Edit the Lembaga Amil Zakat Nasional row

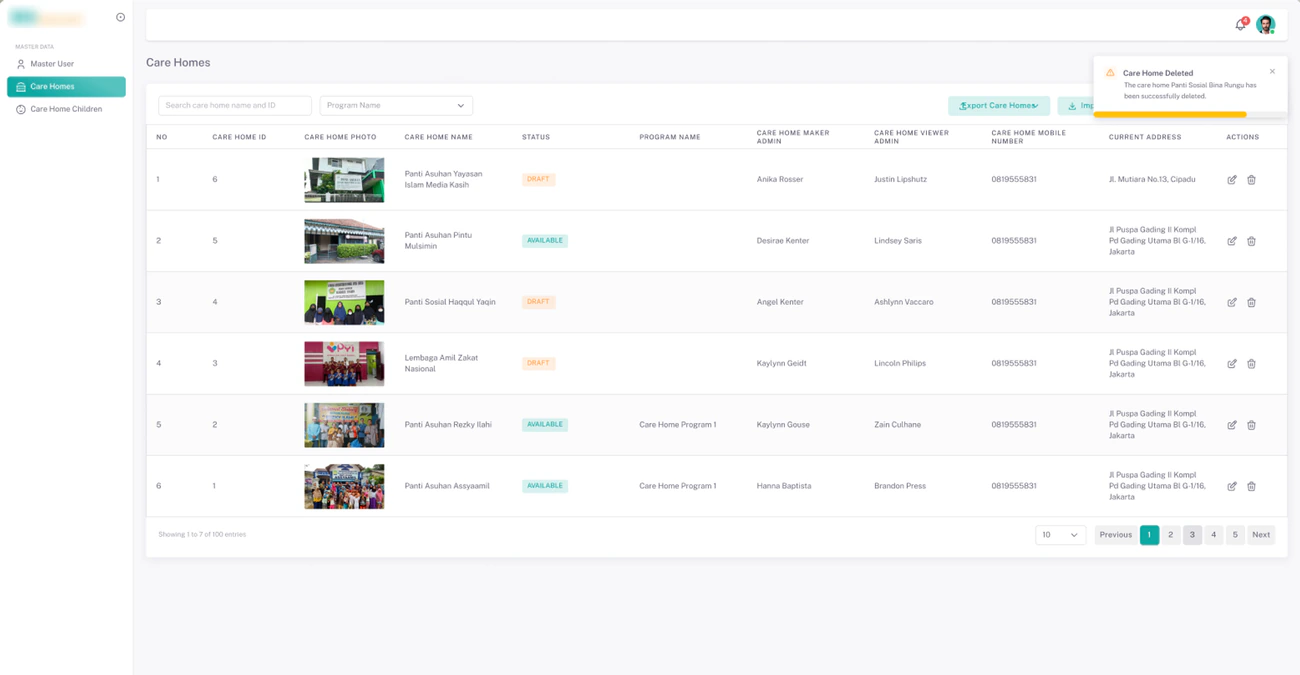[x=1232, y=364]
